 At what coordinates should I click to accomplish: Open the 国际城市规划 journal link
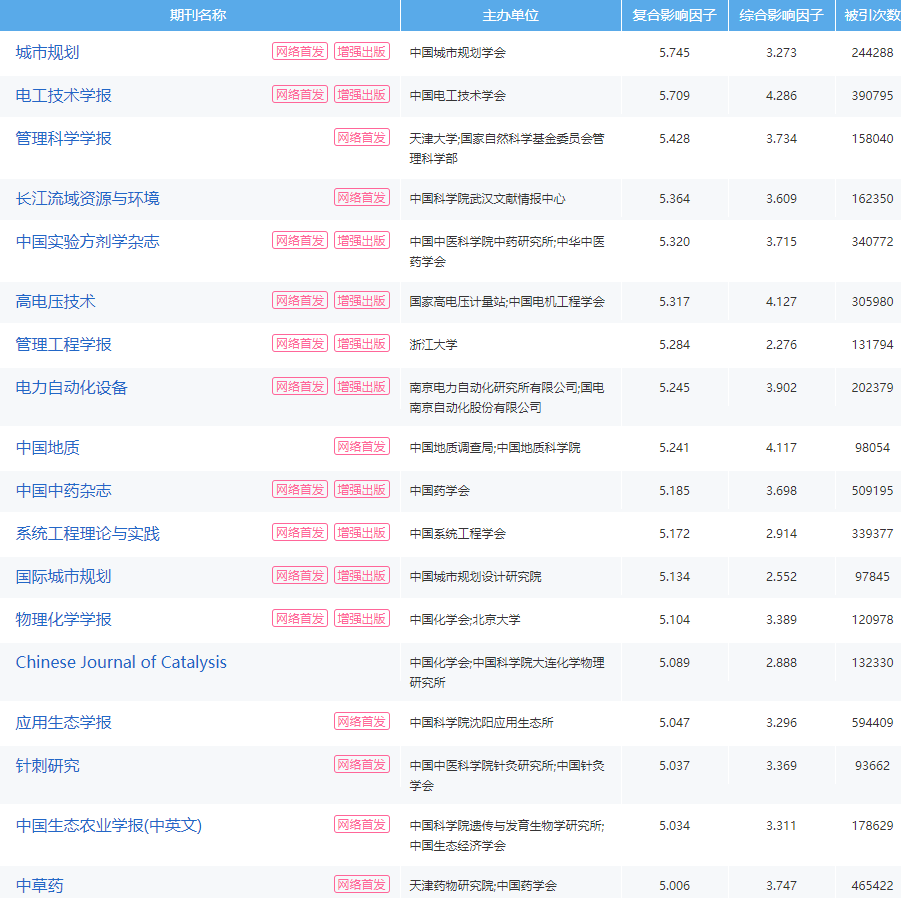(64, 576)
